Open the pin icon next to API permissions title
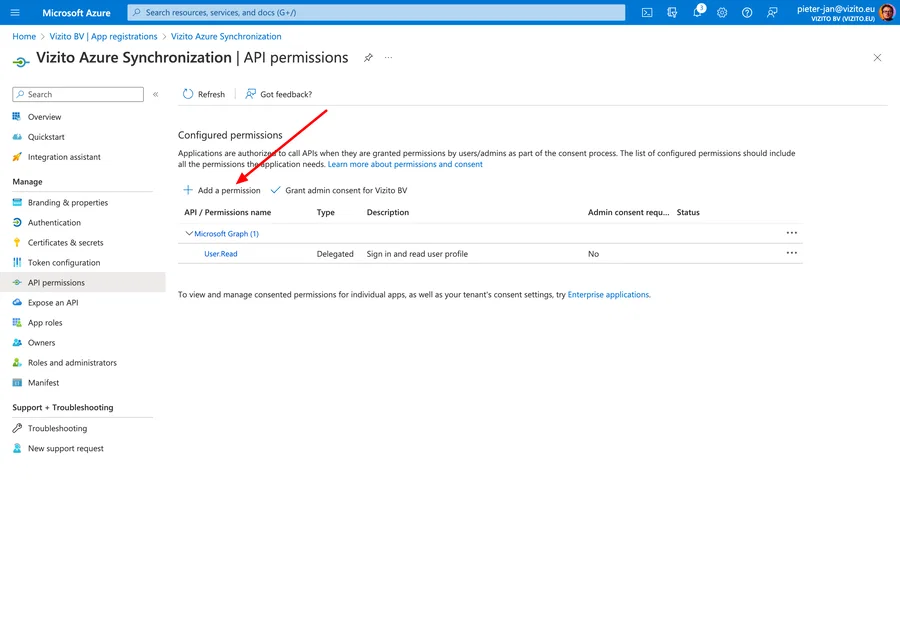 pos(368,58)
